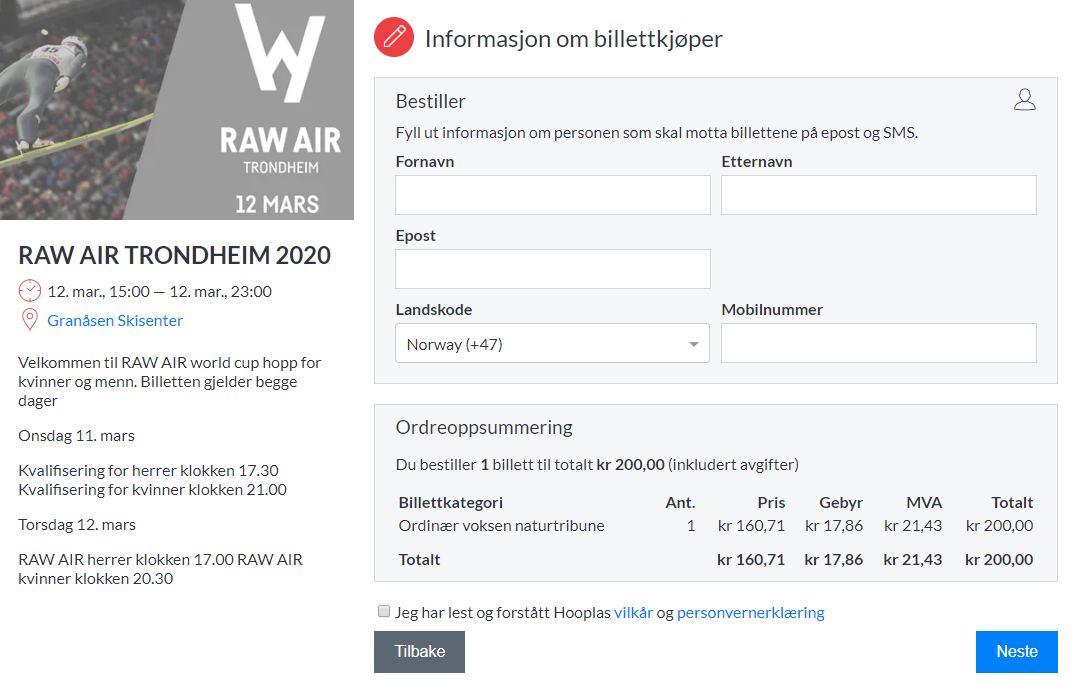Click the Mobilnummer field

(x=878, y=344)
